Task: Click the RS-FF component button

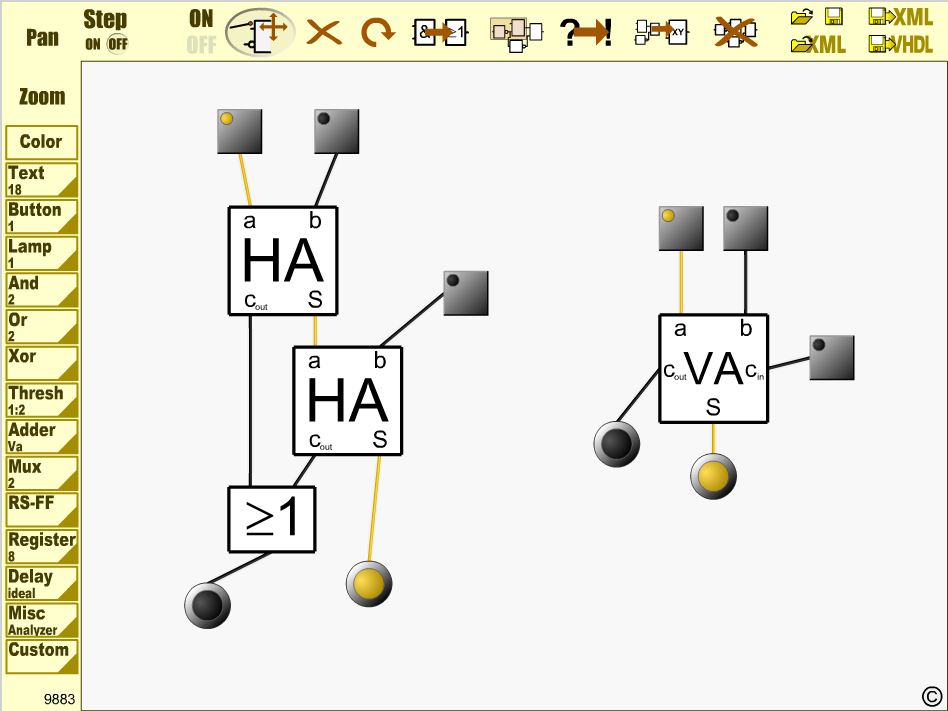Action: coord(41,509)
